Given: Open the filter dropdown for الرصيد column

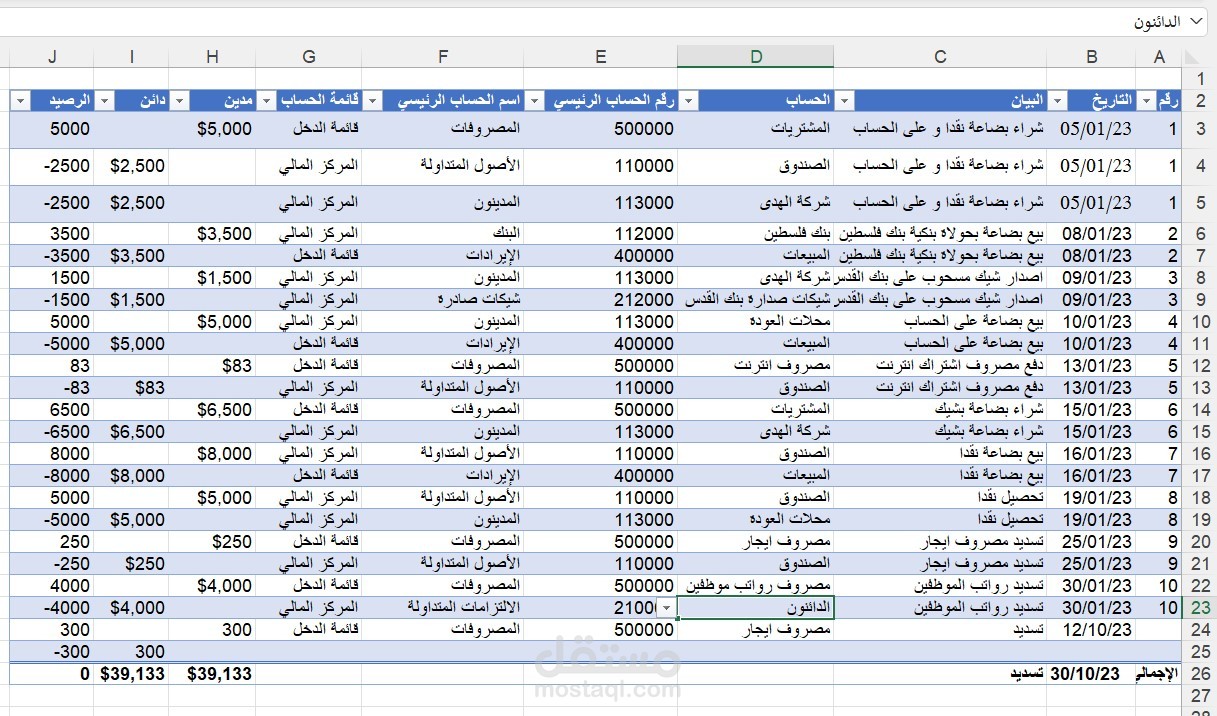Looking at the screenshot, I should 21,101.
